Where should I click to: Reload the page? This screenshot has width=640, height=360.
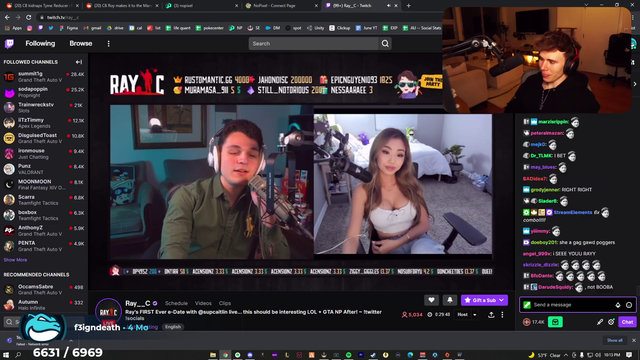(x=28, y=17)
